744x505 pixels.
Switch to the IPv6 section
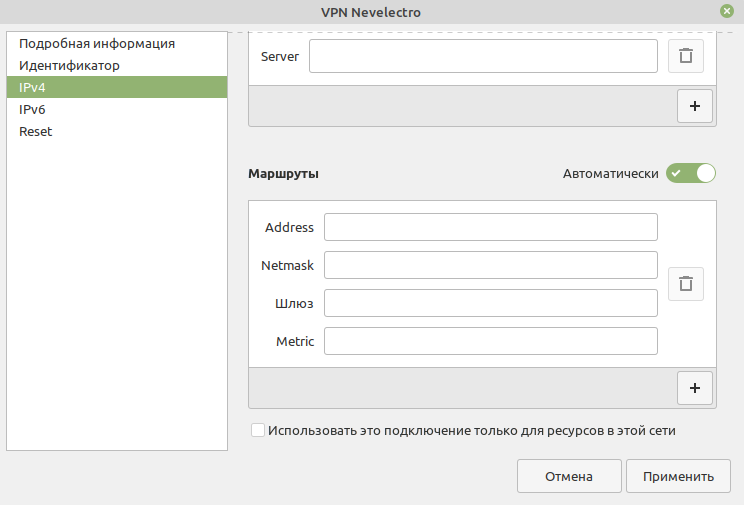click(x=117, y=109)
